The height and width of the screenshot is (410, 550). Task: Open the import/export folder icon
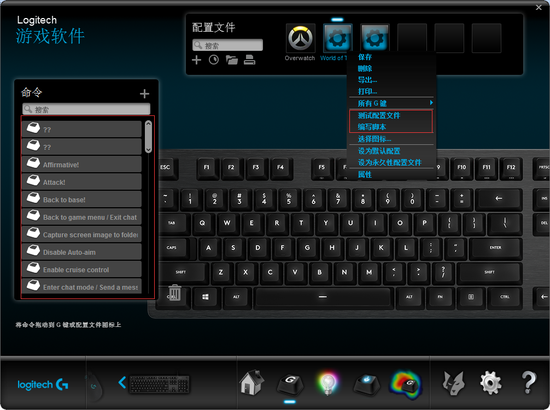[x=232, y=60]
